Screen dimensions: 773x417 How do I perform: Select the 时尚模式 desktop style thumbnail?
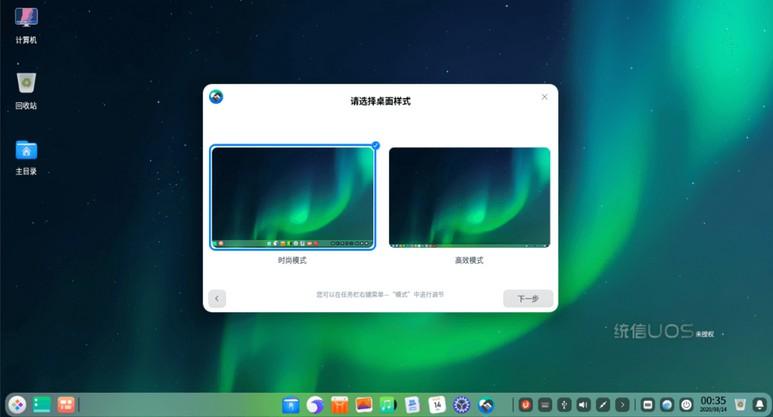click(x=292, y=197)
